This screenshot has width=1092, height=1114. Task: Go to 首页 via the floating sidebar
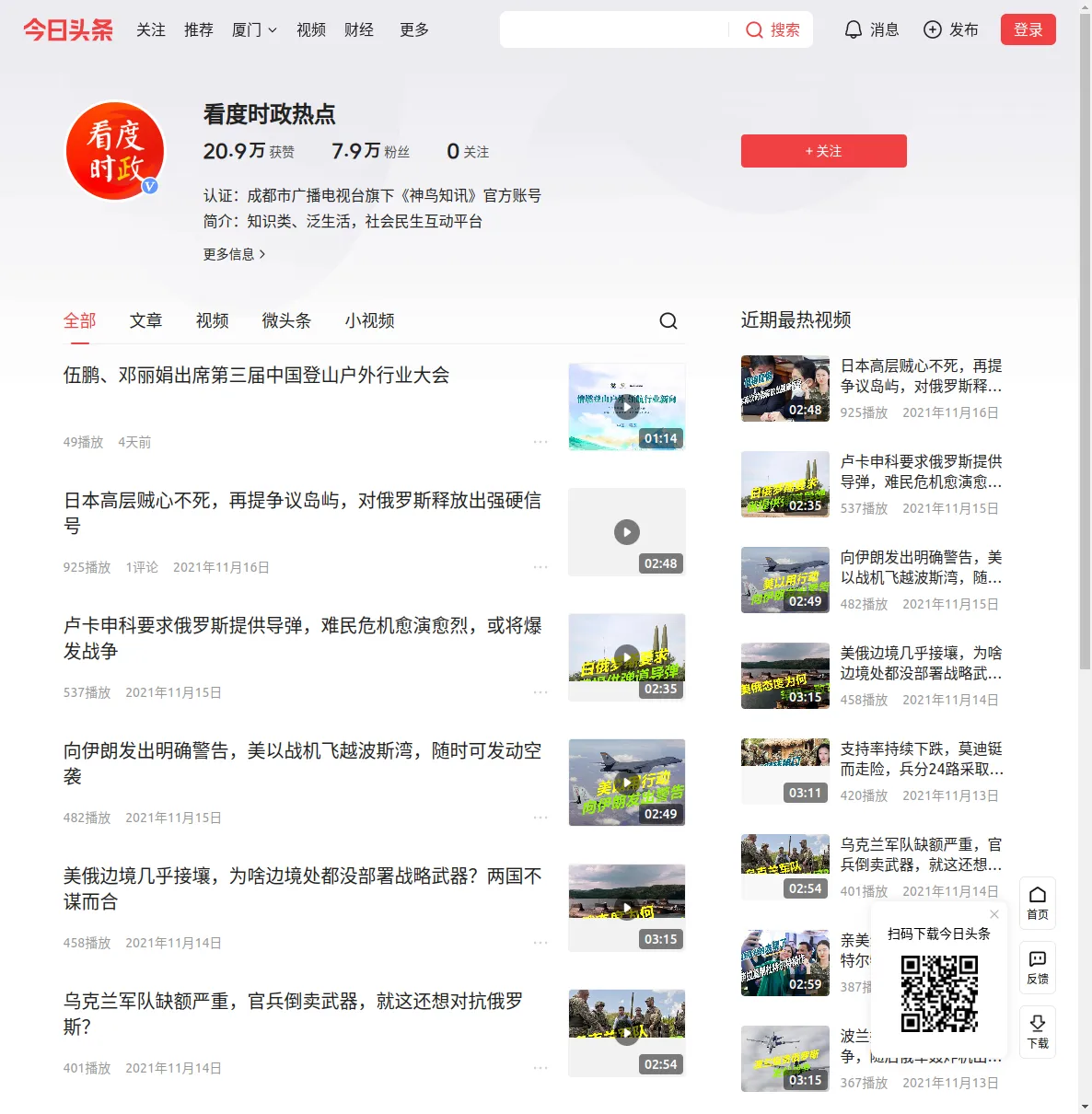(x=1038, y=903)
